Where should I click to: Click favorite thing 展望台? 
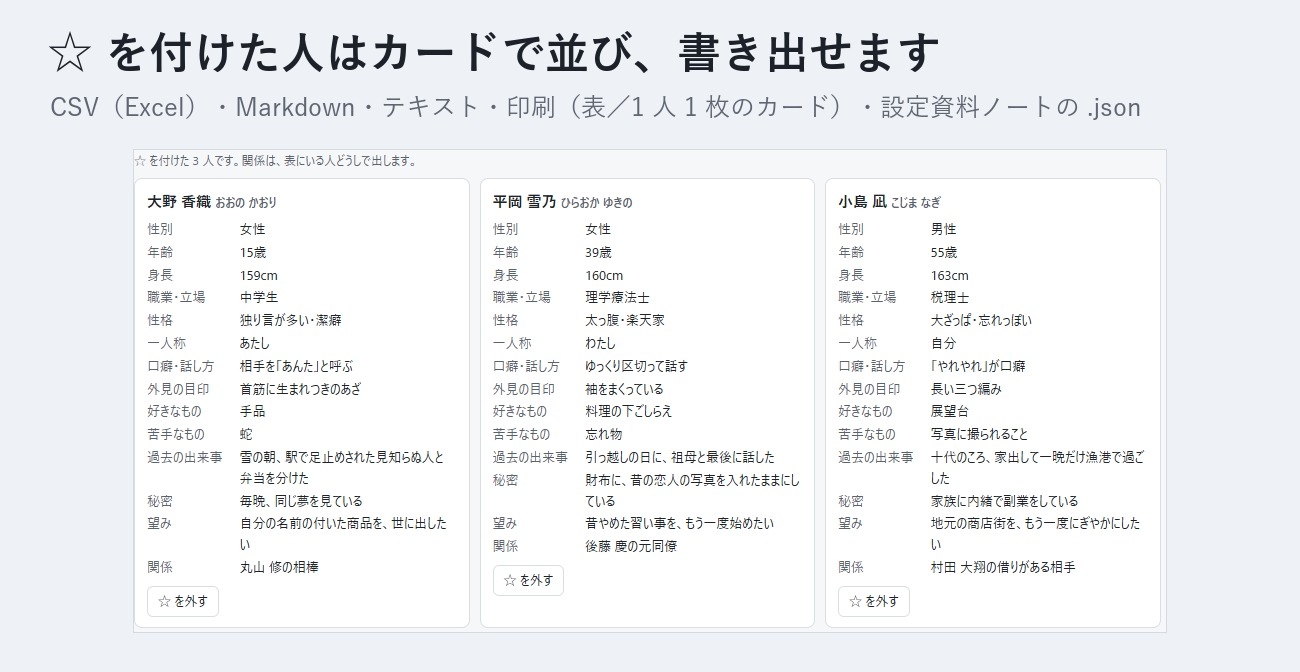pyautogui.click(x=950, y=411)
